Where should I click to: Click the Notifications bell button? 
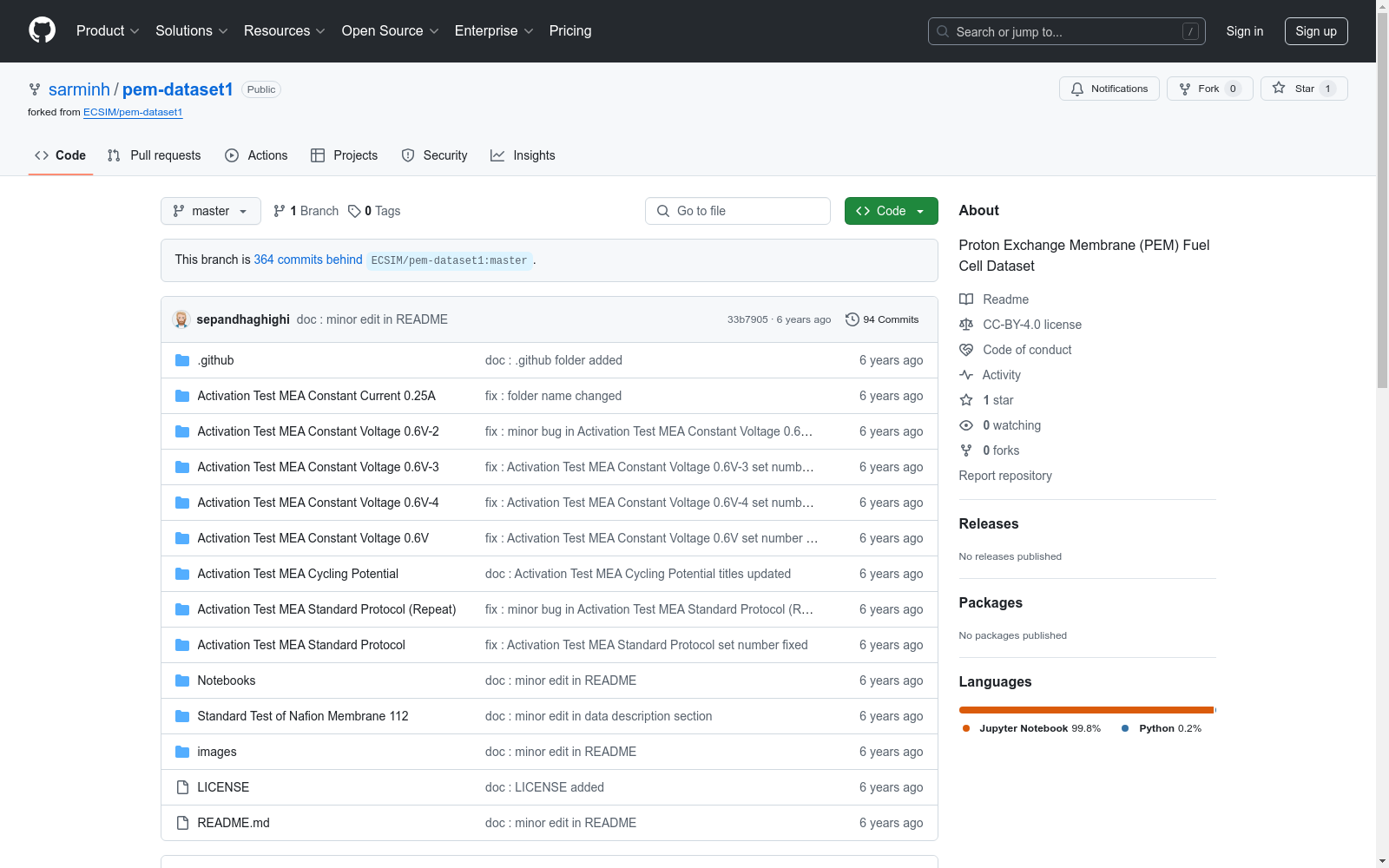(1109, 89)
